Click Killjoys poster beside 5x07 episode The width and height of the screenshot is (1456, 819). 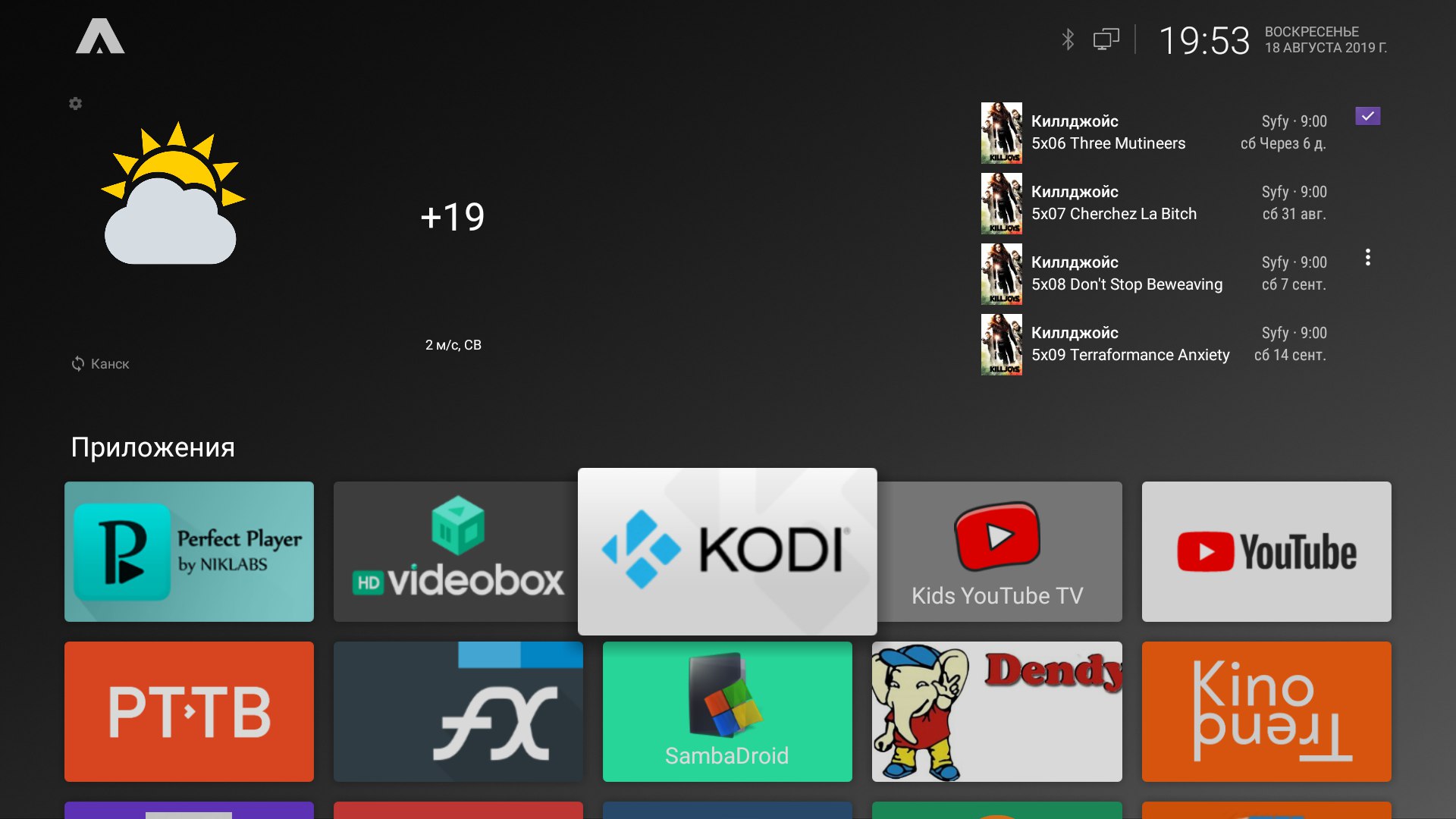1001,203
